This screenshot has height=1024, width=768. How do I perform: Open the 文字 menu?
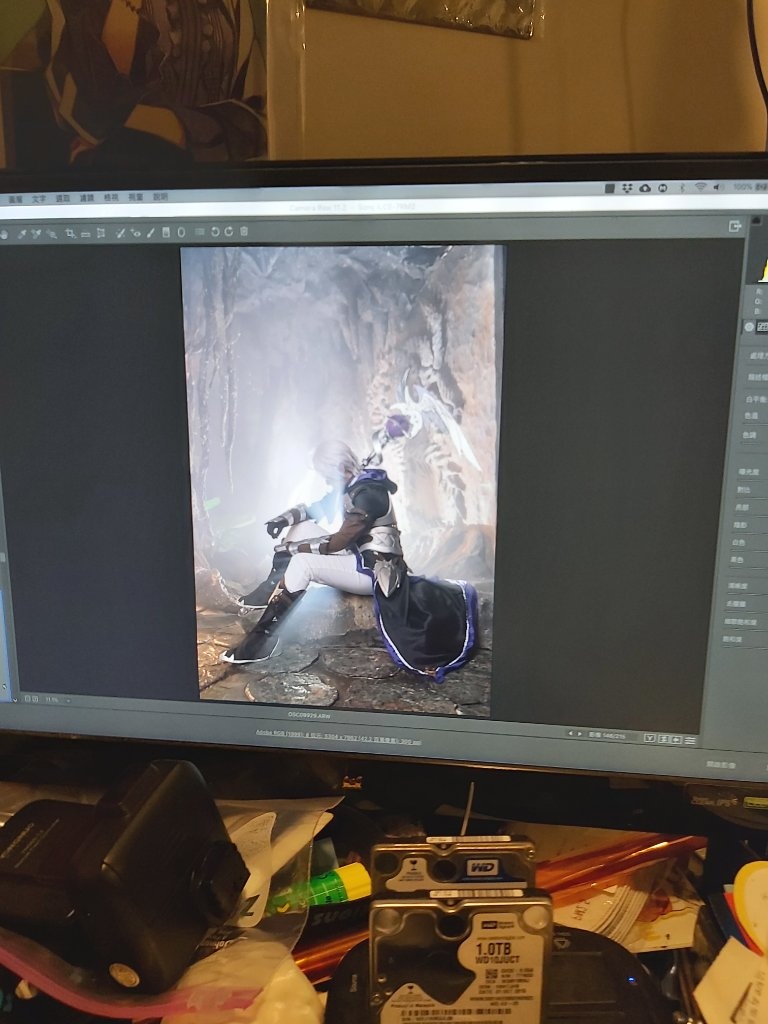click(x=39, y=199)
